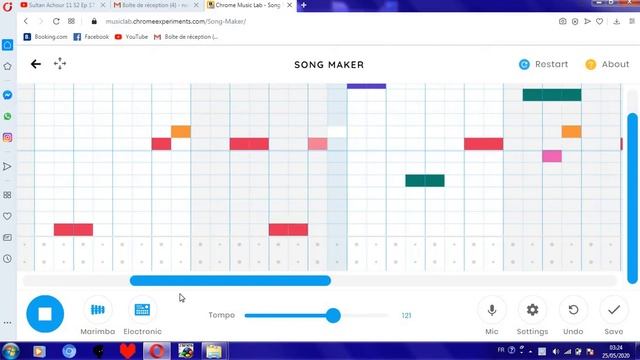640x360 pixels.
Task: Open sidebar three-dots settings
Action: [7, 322]
